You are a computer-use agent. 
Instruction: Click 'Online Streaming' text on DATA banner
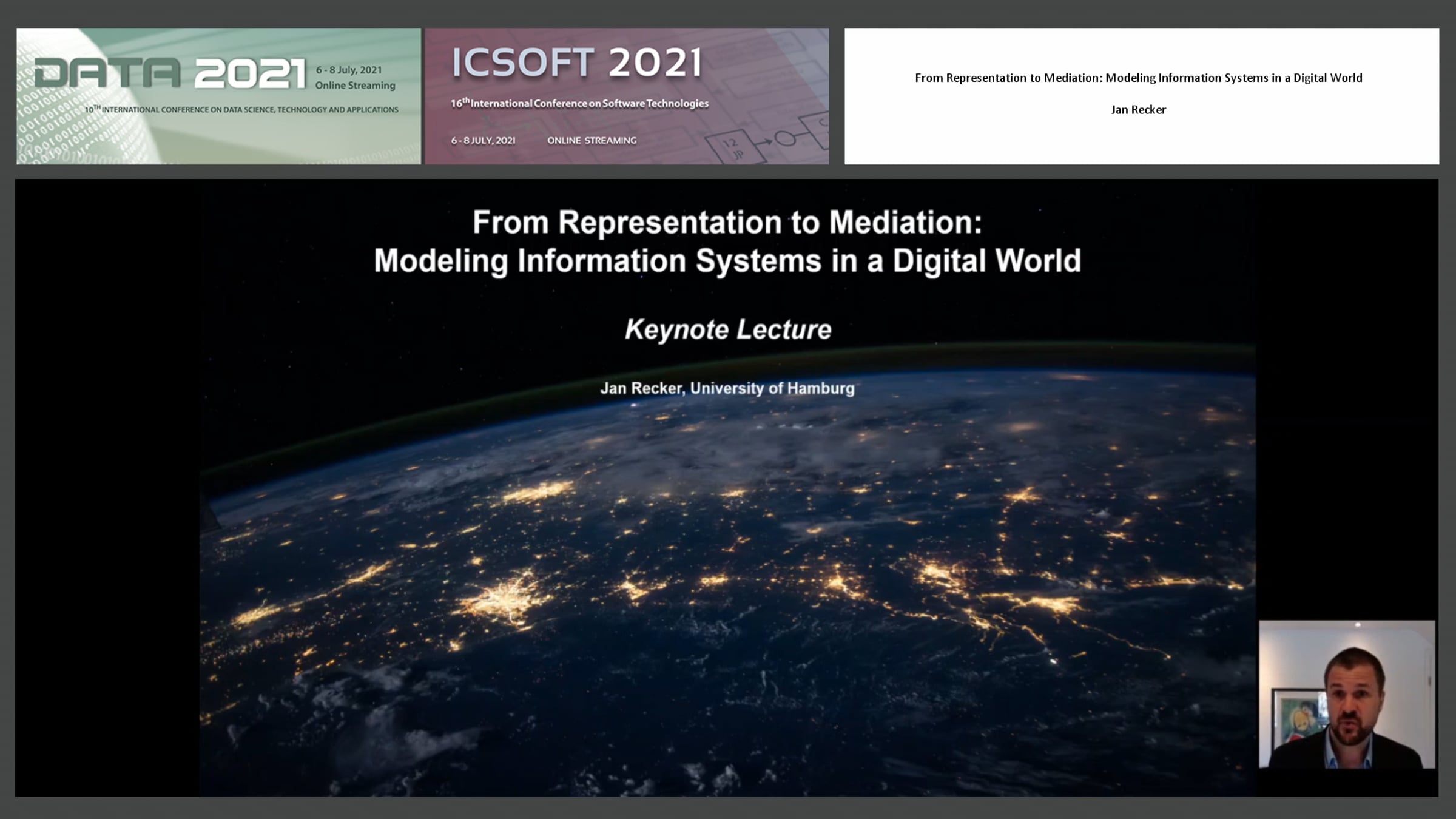[355, 86]
